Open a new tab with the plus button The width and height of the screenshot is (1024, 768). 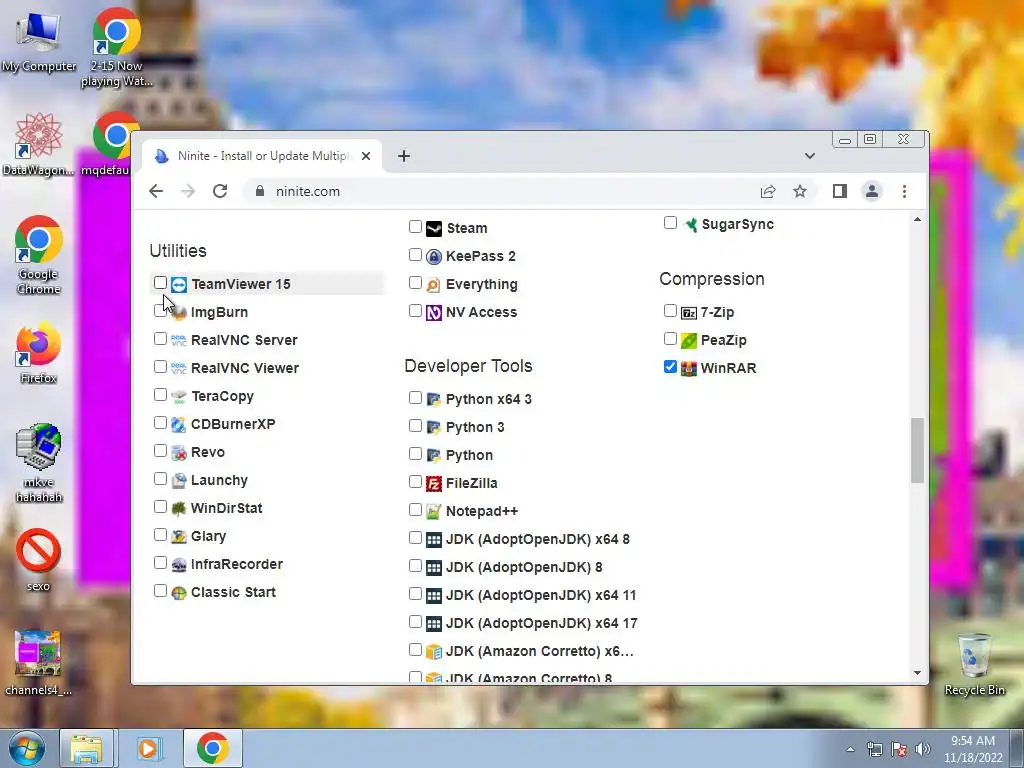pyautogui.click(x=404, y=156)
